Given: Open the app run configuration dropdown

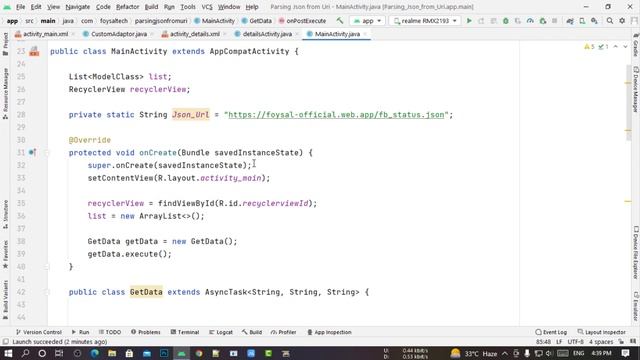Looking at the screenshot, I should click(367, 20).
